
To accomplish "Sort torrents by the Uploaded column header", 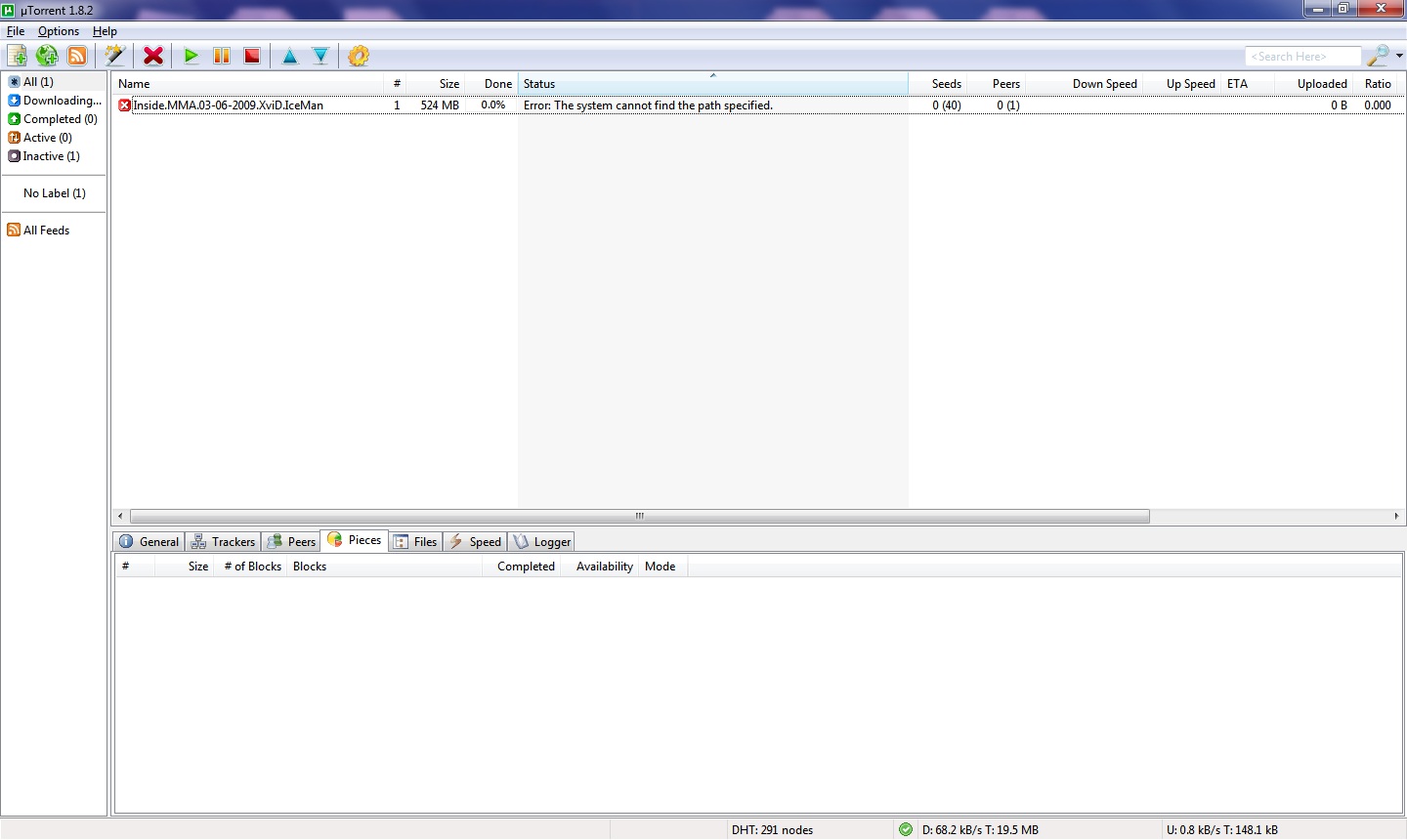I will [x=1314, y=84].
